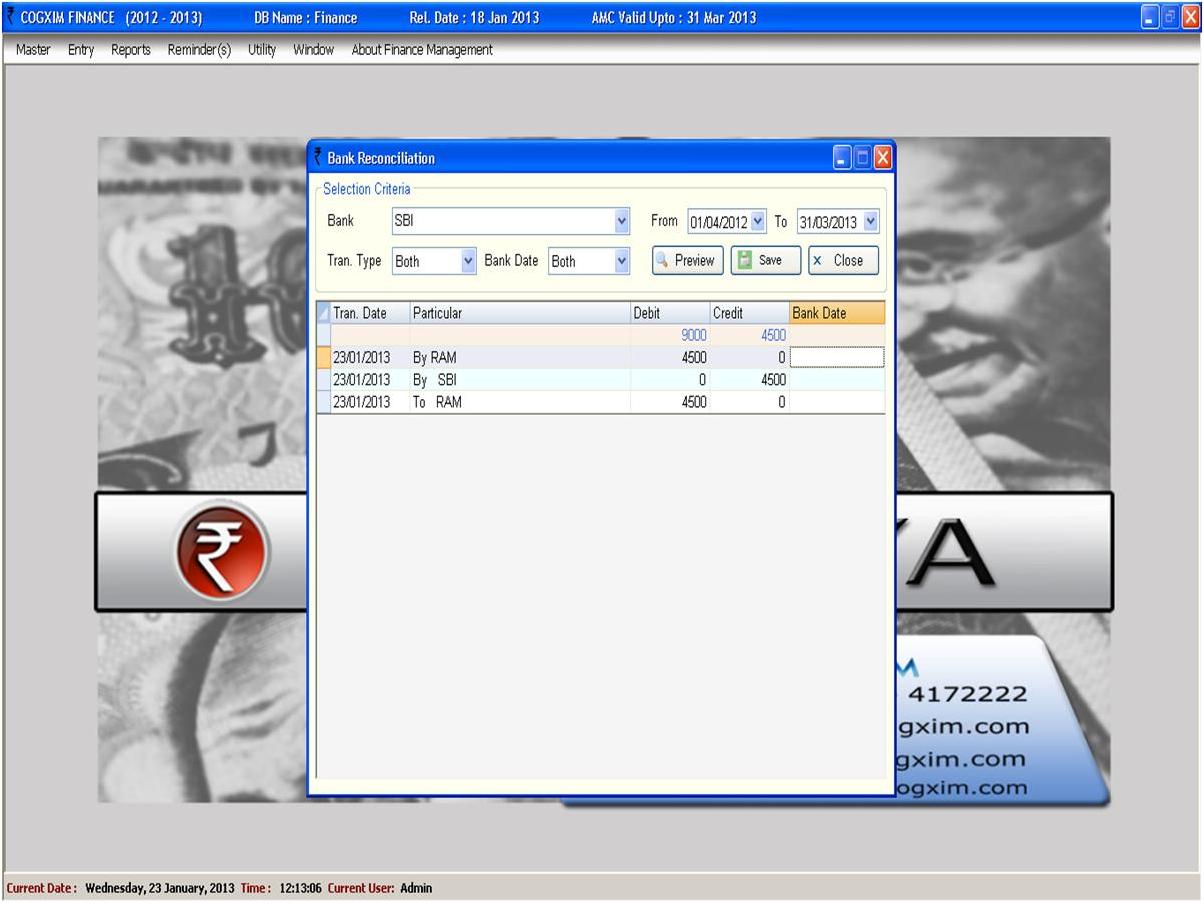The image size is (1204, 904).
Task: Minimize the Bank Reconciliation window
Action: 842,157
